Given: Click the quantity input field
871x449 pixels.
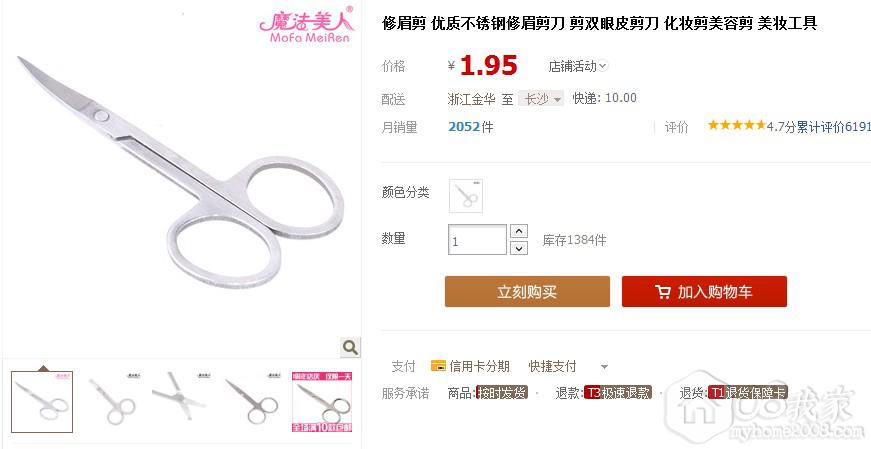Looking at the screenshot, I should pos(477,240).
